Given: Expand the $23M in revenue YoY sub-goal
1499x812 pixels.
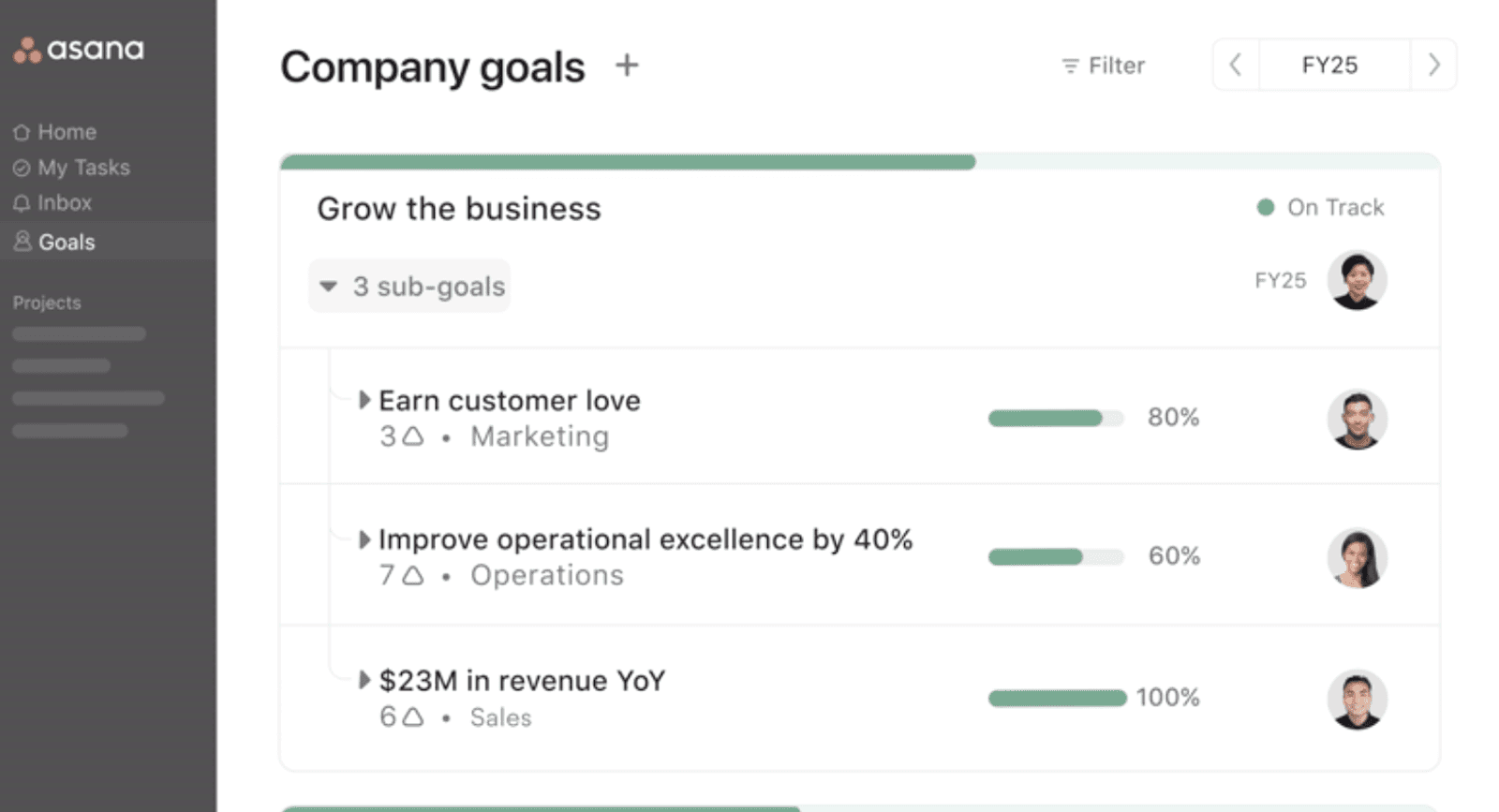Looking at the screenshot, I should (364, 680).
